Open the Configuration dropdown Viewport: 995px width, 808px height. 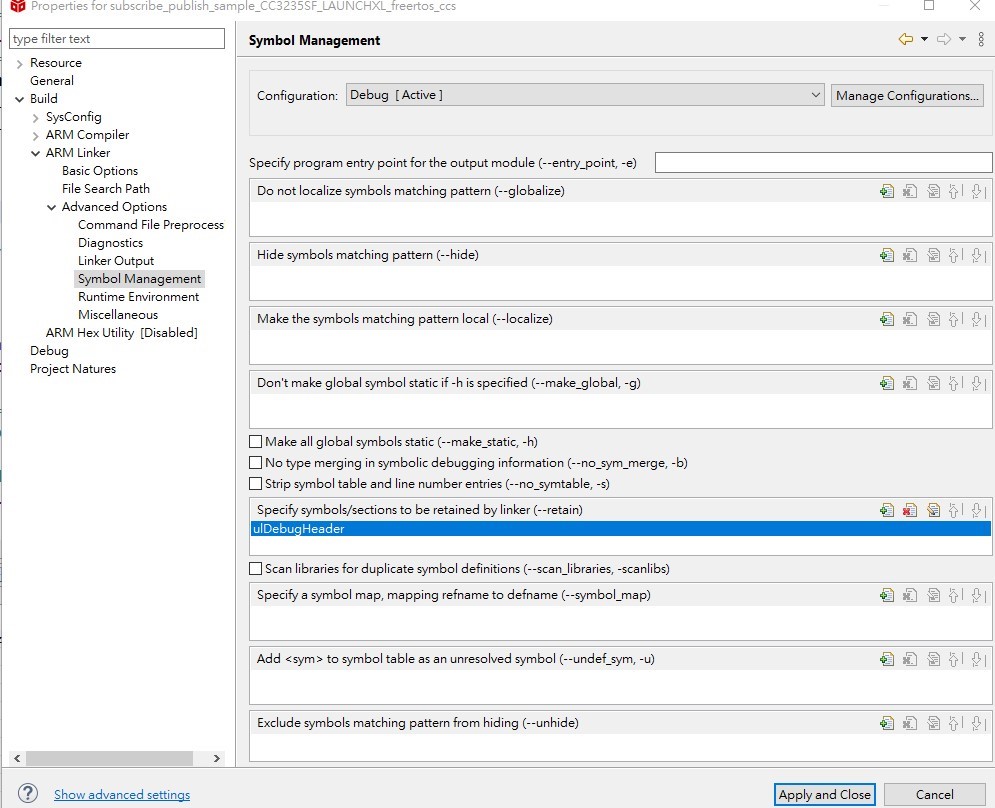(x=585, y=95)
